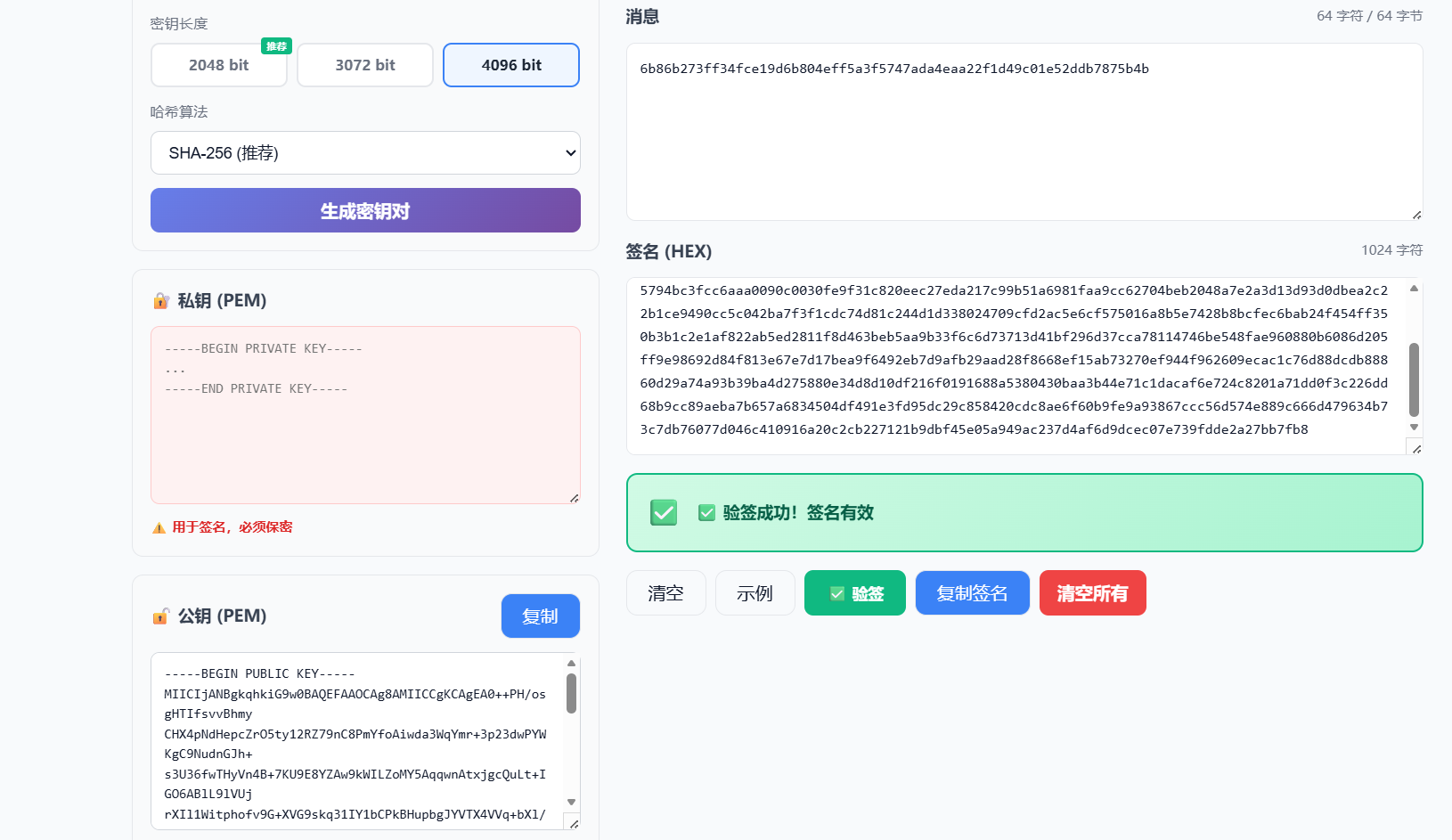This screenshot has height=840, width=1452.
Task: Select the 3072 bit key length
Action: 365,65
